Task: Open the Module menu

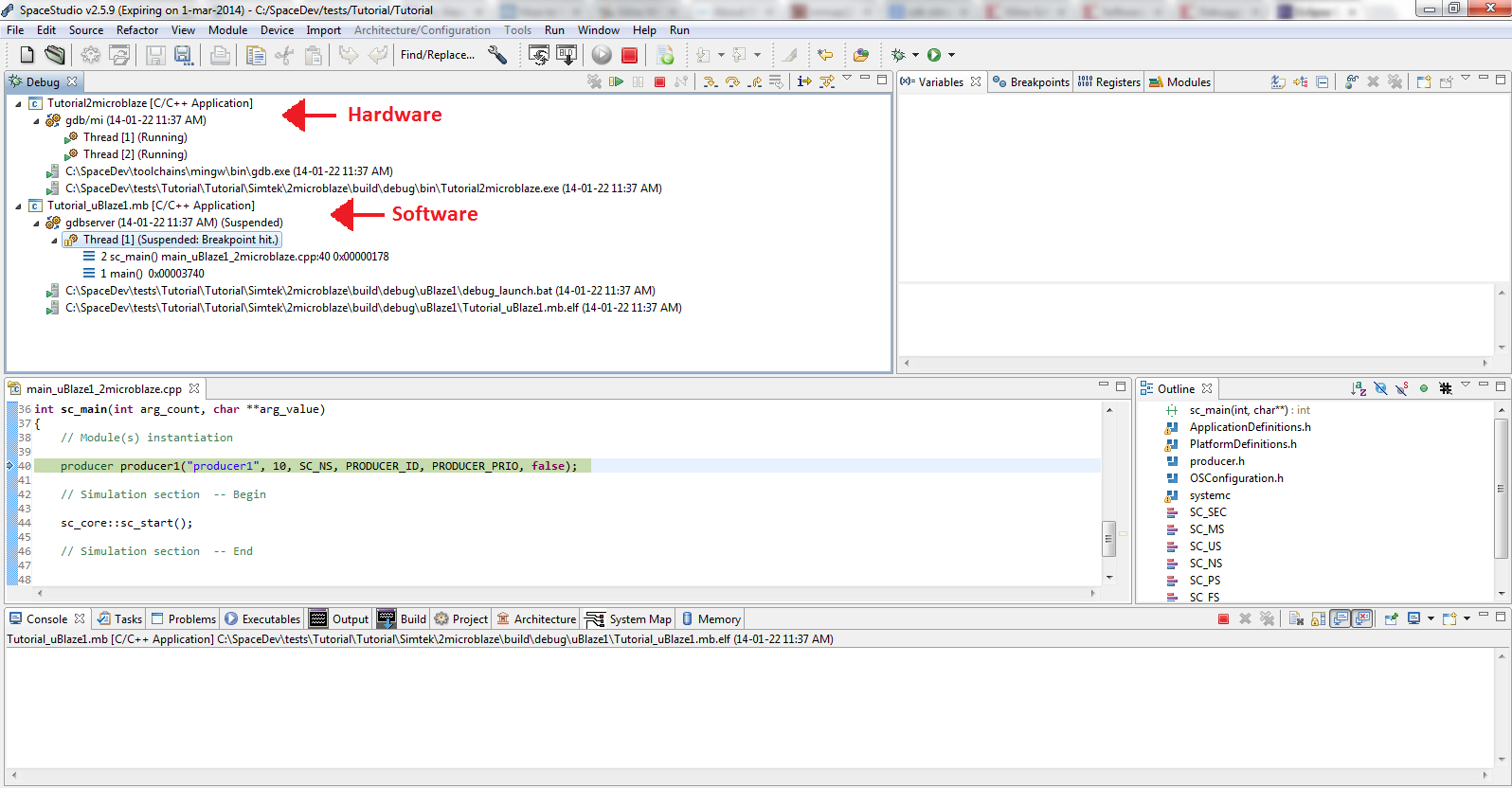Action: click(x=227, y=30)
